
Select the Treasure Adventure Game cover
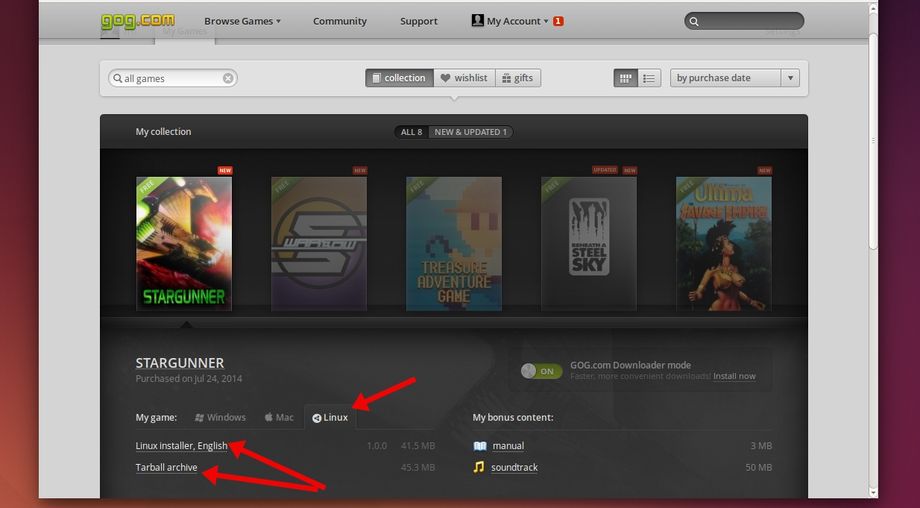(x=454, y=243)
